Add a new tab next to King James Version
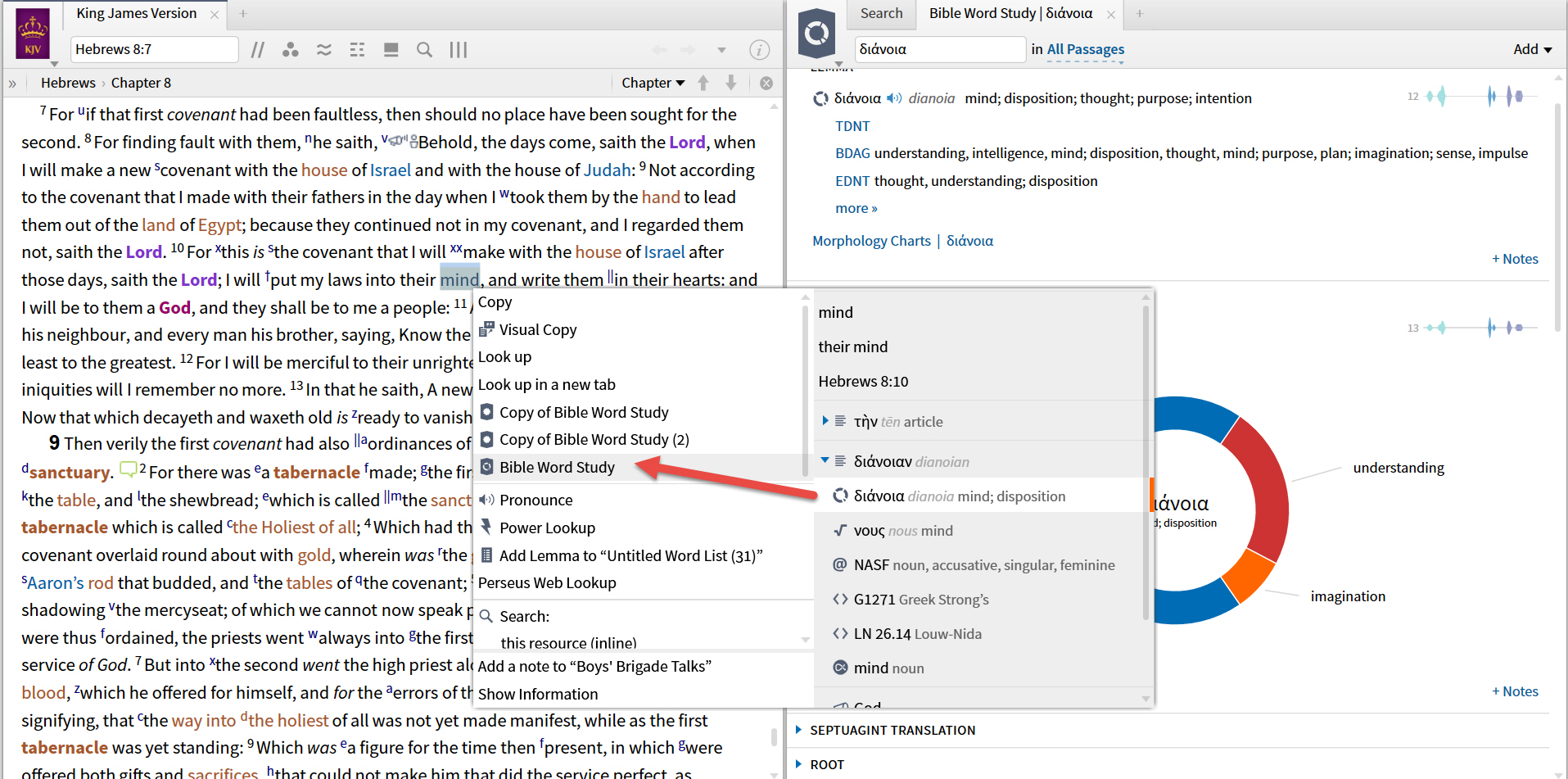Image resolution: width=1568 pixels, height=779 pixels. tap(243, 14)
